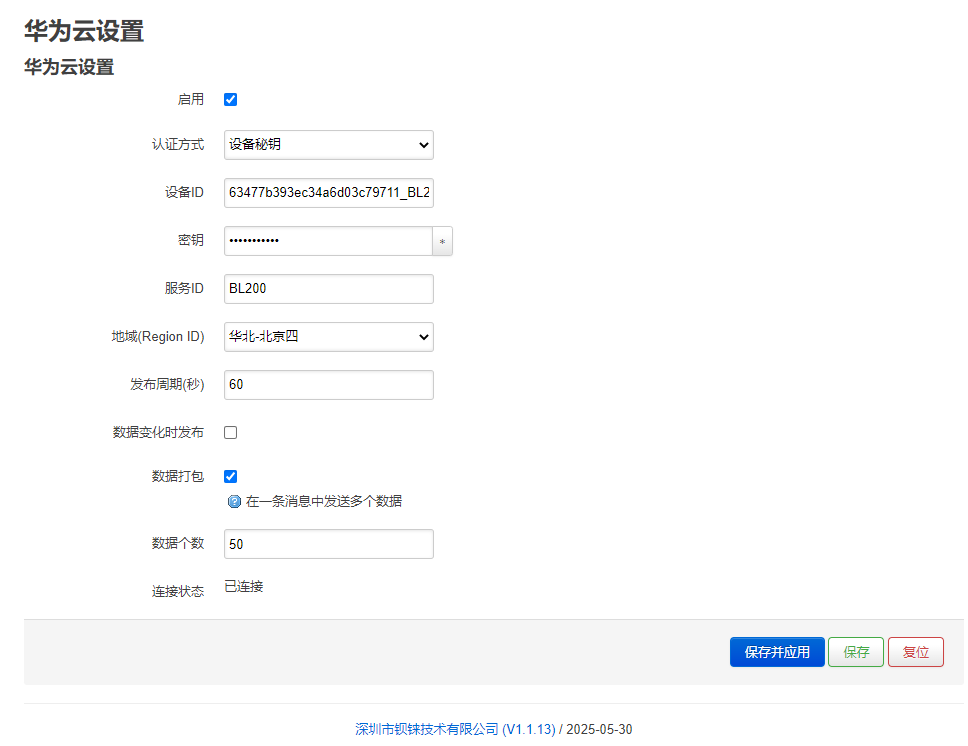The height and width of the screenshot is (746, 968).
Task: Uncheck the 启用 checkbox
Action: (x=230, y=99)
